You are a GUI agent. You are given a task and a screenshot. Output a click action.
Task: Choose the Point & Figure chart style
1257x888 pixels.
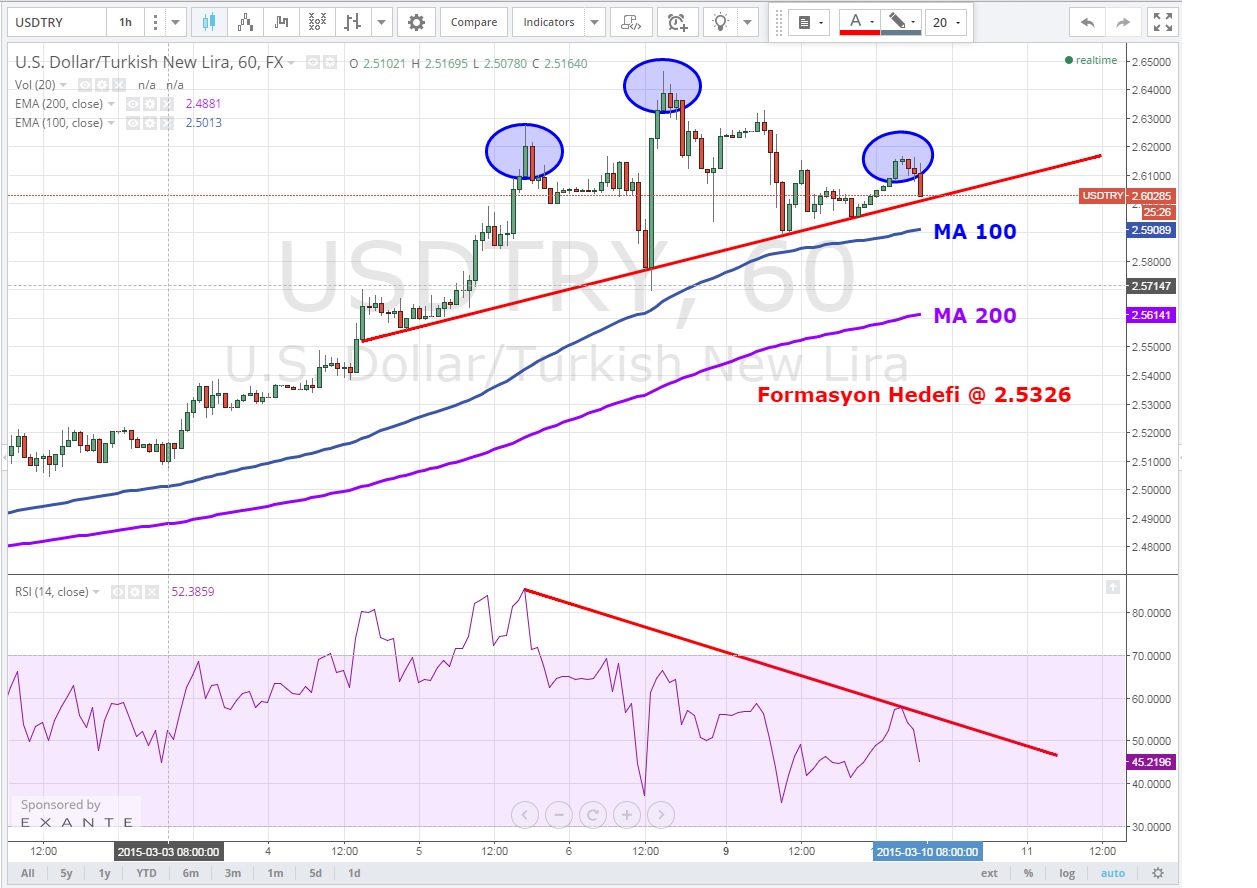pyautogui.click(x=317, y=22)
